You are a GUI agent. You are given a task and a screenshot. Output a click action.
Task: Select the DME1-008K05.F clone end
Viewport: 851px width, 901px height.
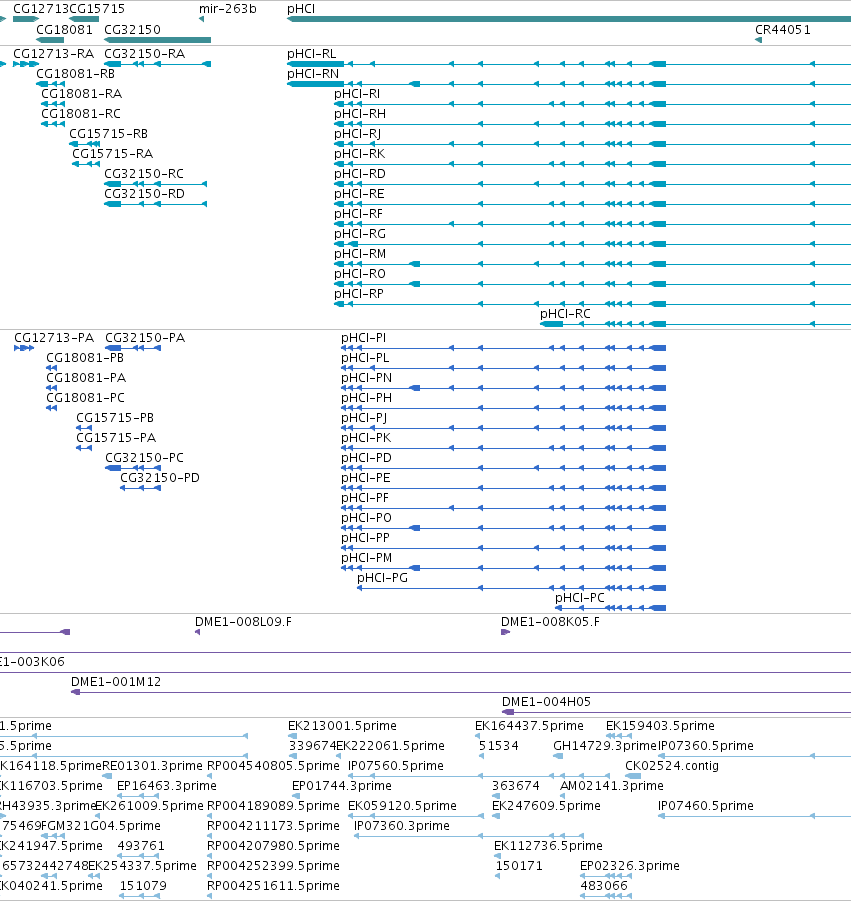[550, 622]
